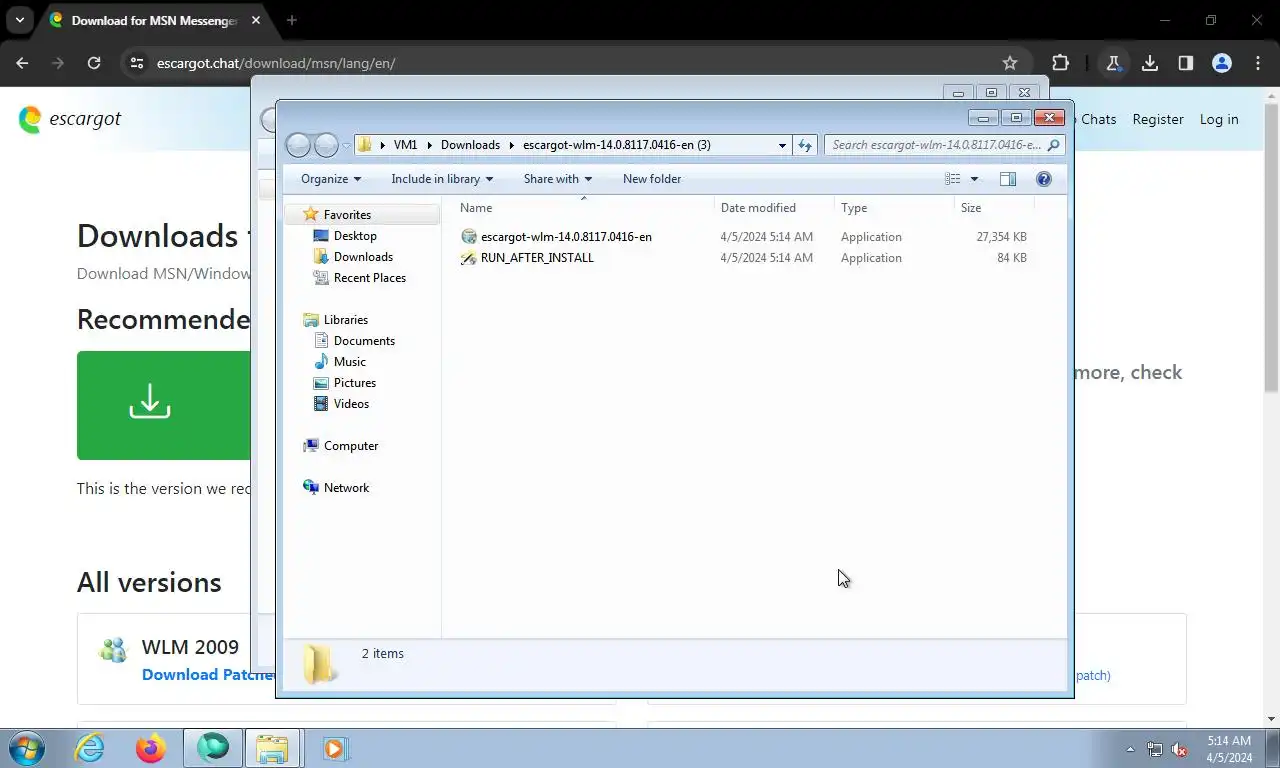Open Chrome extensions puzzle icon
Screen dimensions: 1280x768
1060,63
